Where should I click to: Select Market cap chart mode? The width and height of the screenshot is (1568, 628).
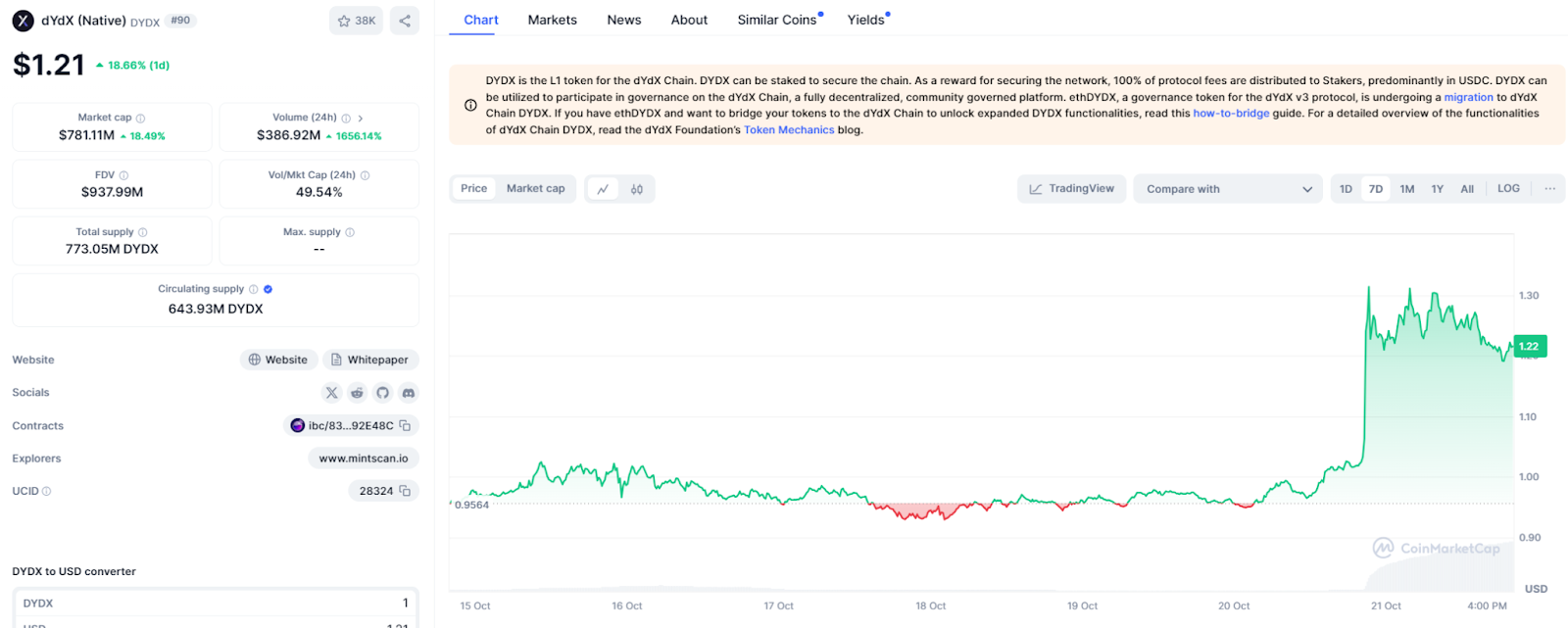535,189
